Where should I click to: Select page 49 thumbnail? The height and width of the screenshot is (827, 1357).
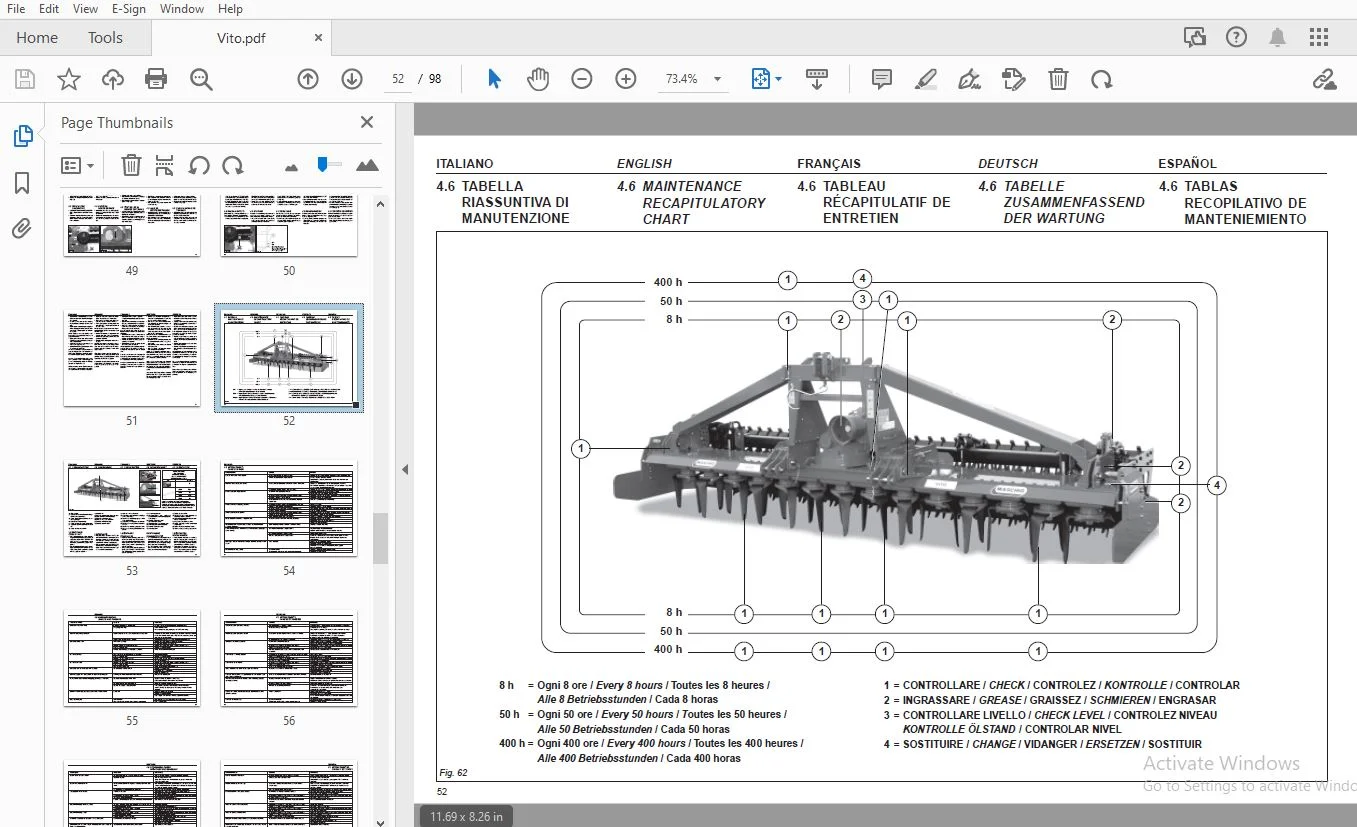132,226
